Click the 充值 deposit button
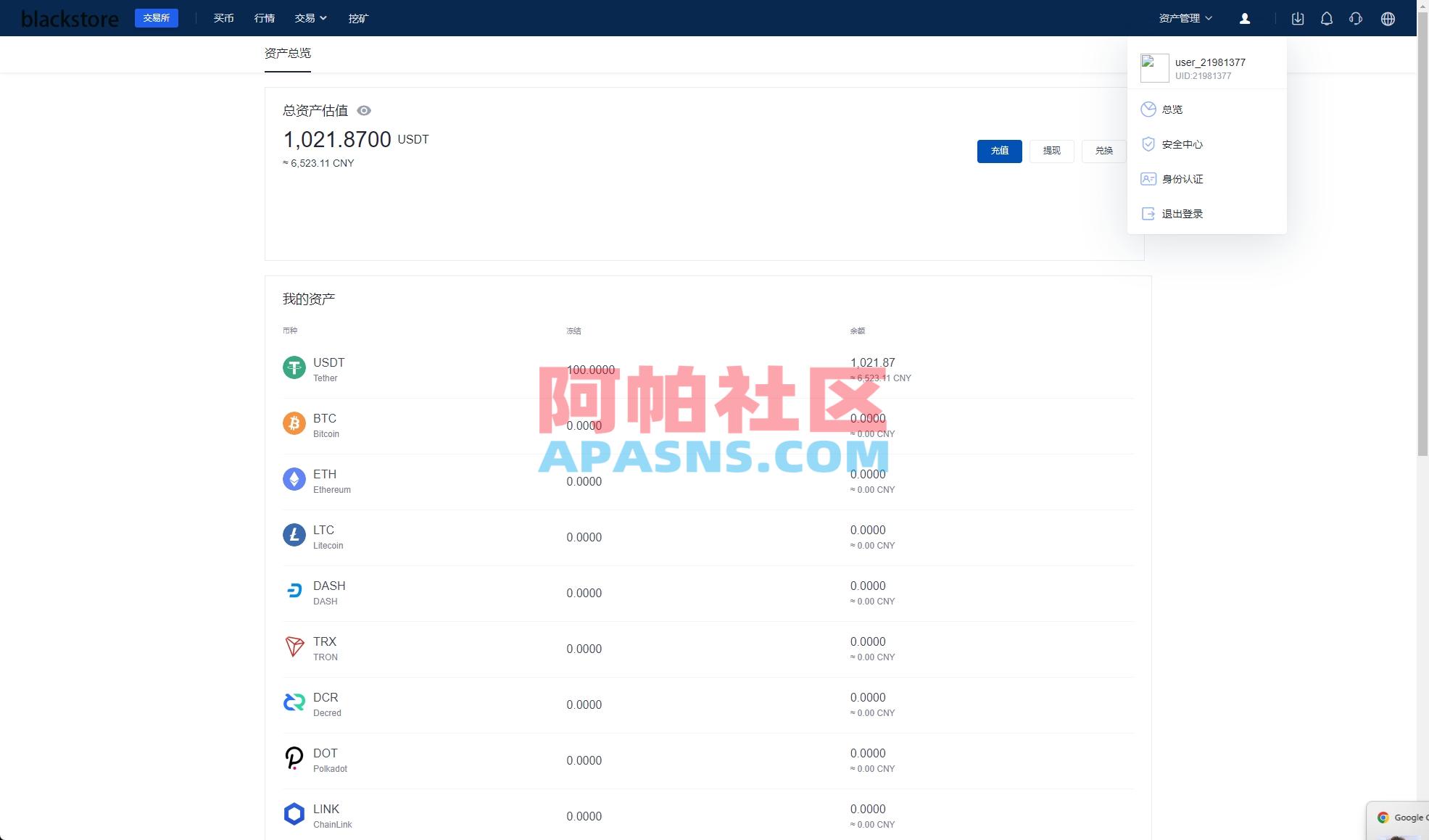 tap(999, 151)
